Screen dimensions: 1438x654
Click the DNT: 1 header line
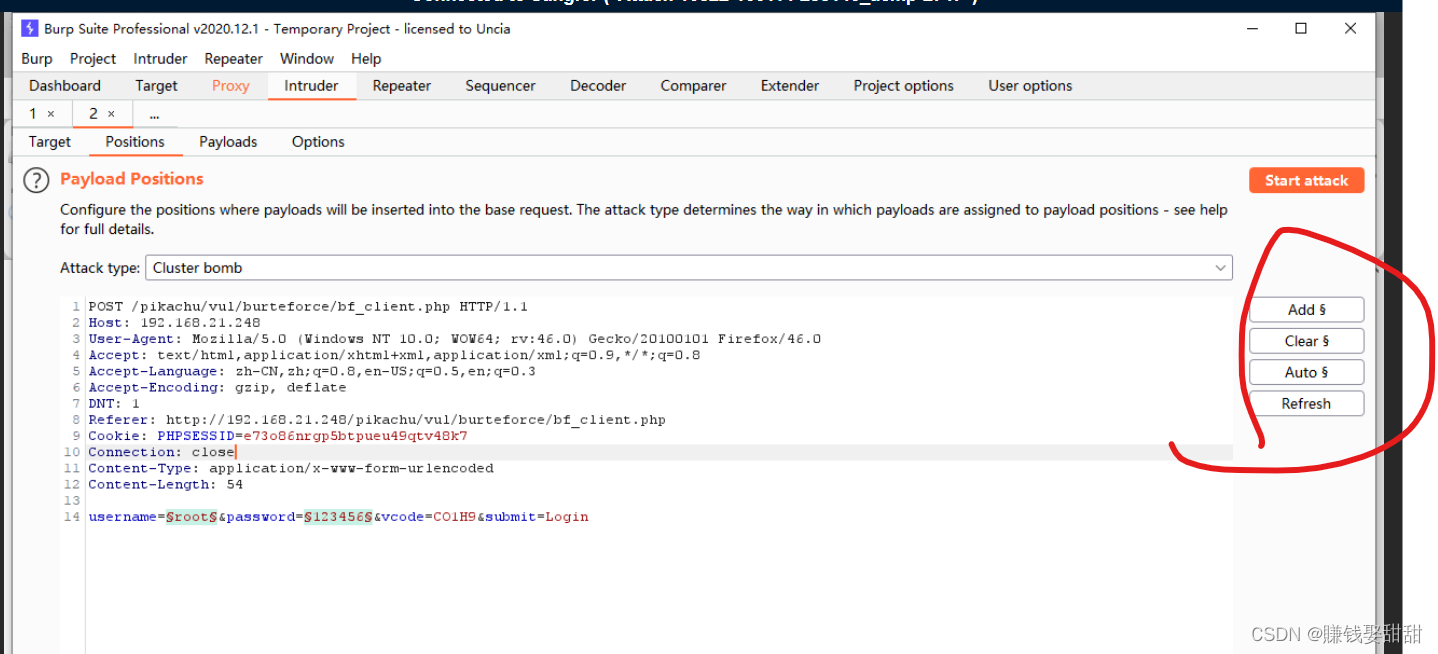(114, 403)
